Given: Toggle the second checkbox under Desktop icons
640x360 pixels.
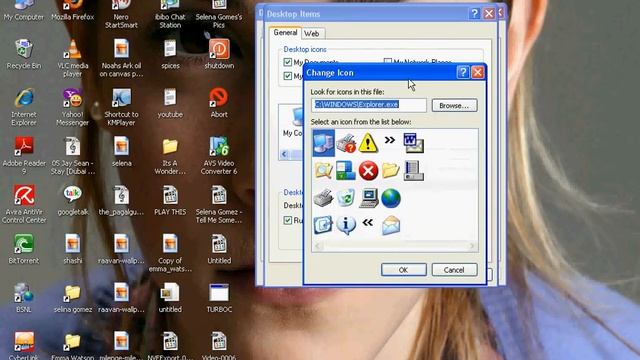Looking at the screenshot, I should [287, 76].
